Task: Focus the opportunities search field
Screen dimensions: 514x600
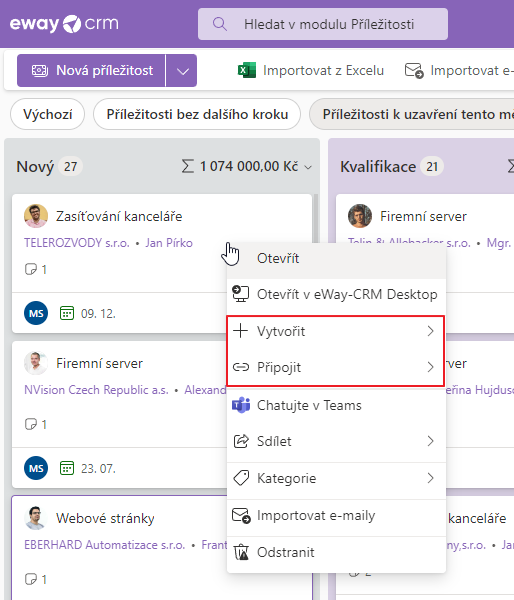Action: 323,24
